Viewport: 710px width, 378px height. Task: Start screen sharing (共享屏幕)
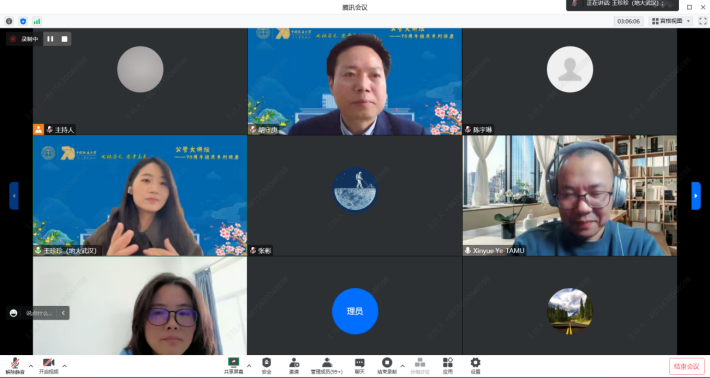[233, 366]
